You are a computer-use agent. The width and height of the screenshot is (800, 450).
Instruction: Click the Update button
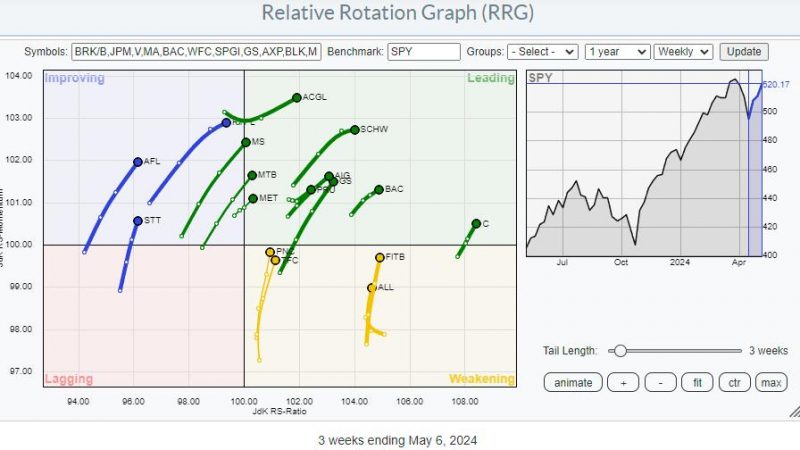point(743,52)
